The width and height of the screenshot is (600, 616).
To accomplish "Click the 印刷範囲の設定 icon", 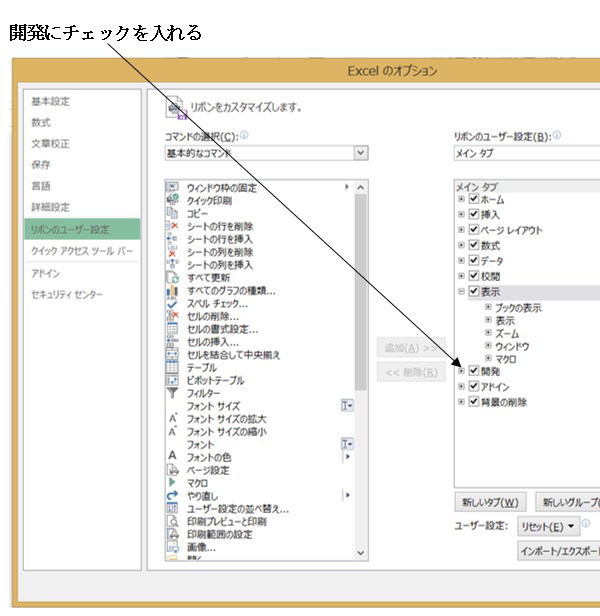I will click(x=172, y=534).
